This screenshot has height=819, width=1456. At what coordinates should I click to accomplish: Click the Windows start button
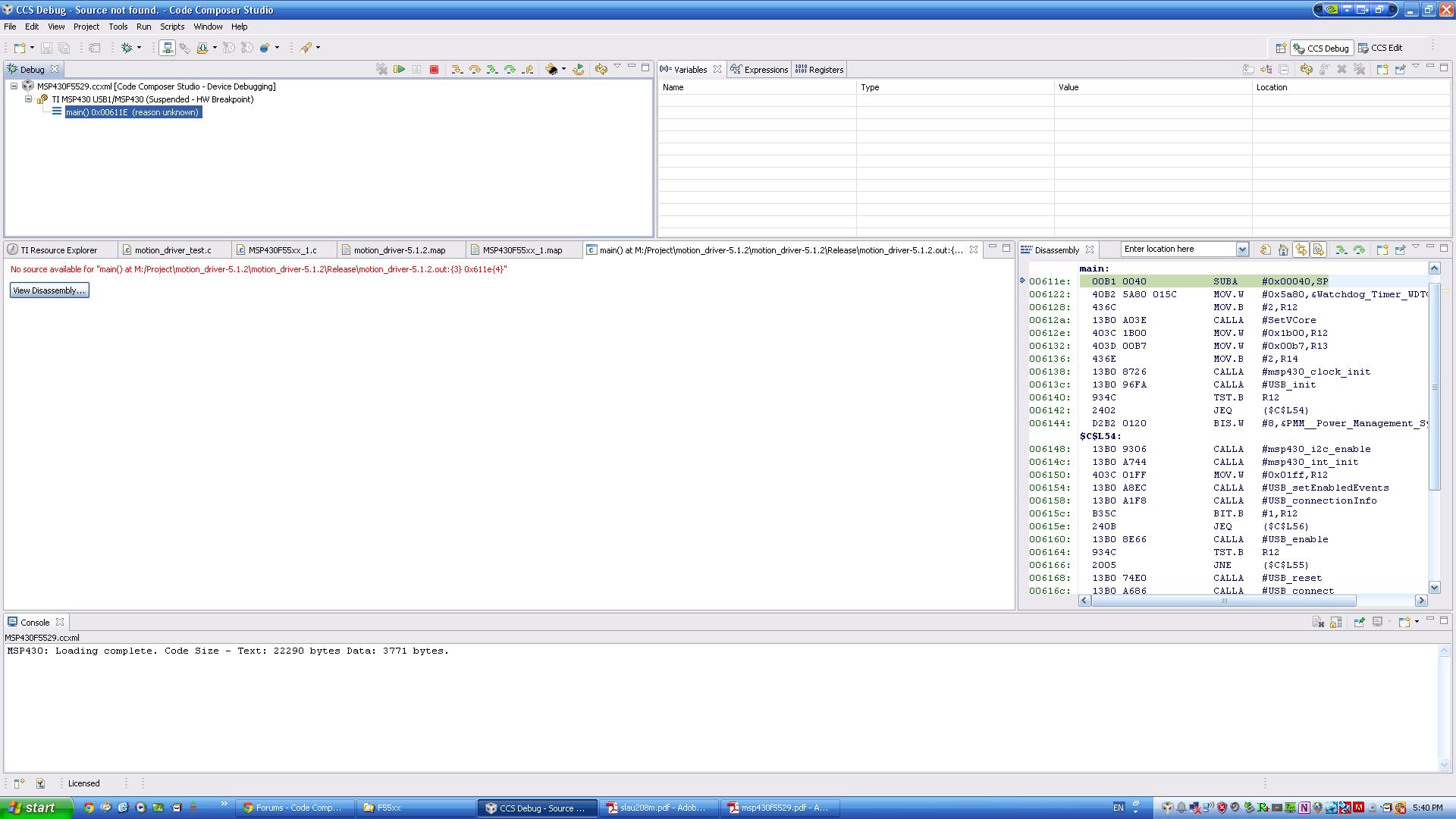(x=36, y=808)
